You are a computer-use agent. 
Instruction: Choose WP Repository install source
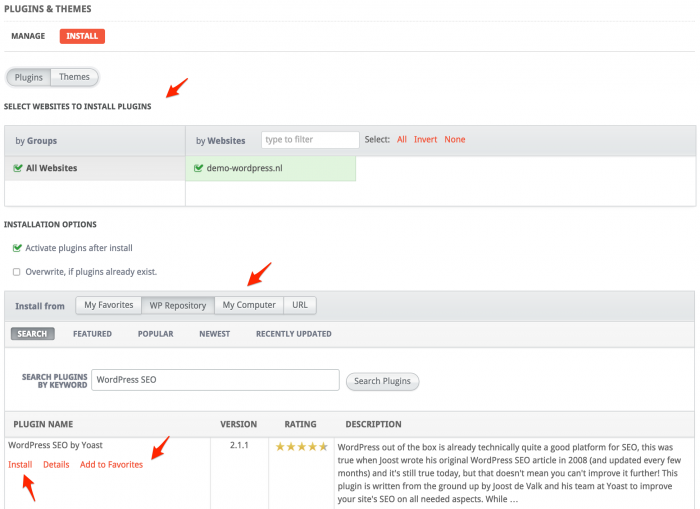[x=178, y=305]
